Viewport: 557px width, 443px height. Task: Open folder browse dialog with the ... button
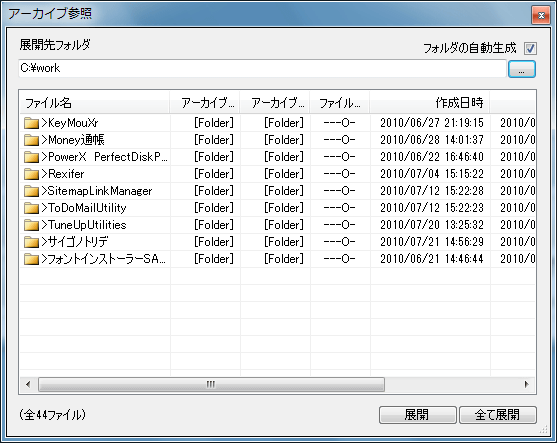click(521, 69)
